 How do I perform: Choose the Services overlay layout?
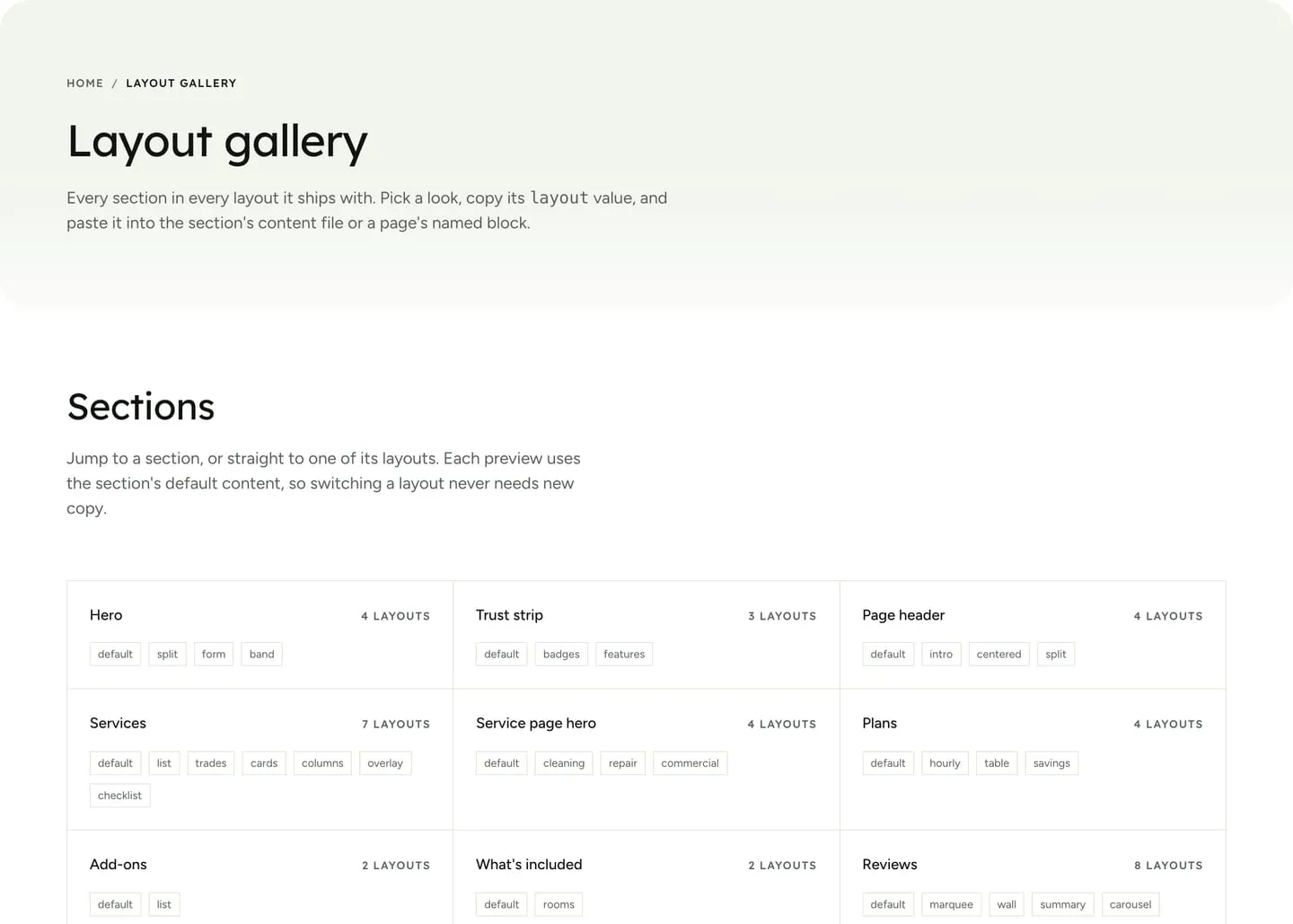click(385, 763)
